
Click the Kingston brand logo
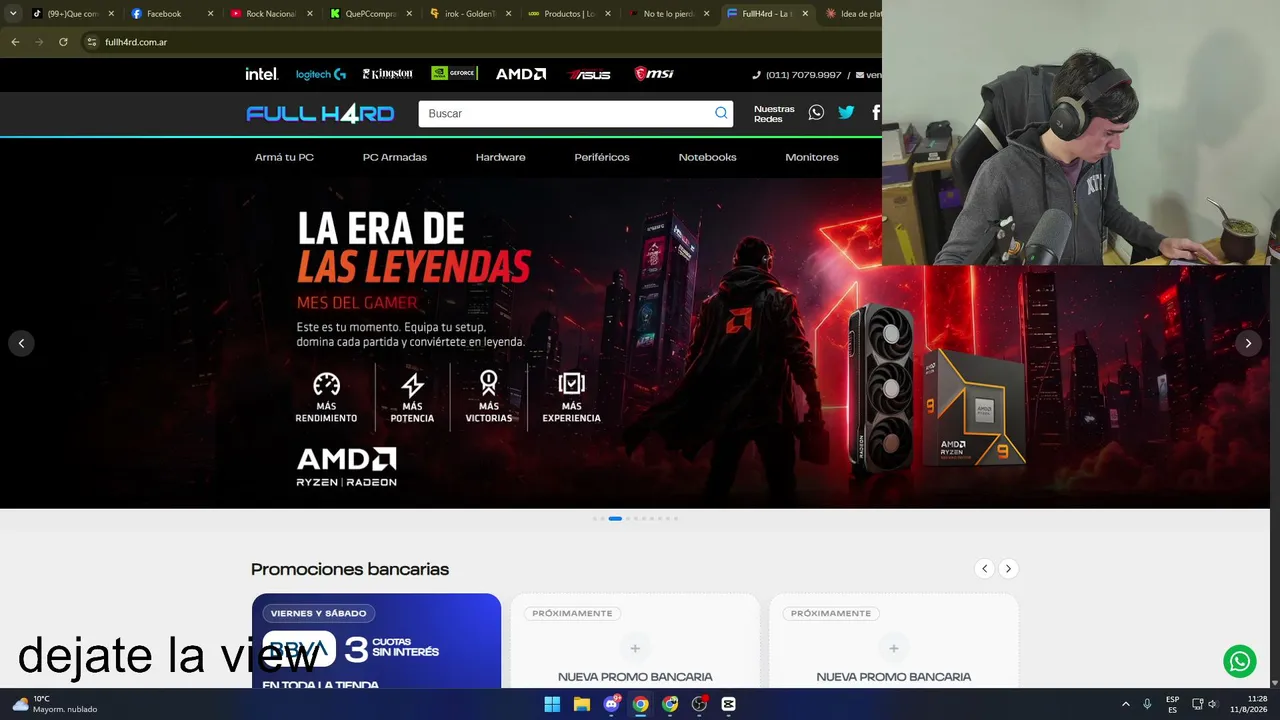tap(387, 74)
